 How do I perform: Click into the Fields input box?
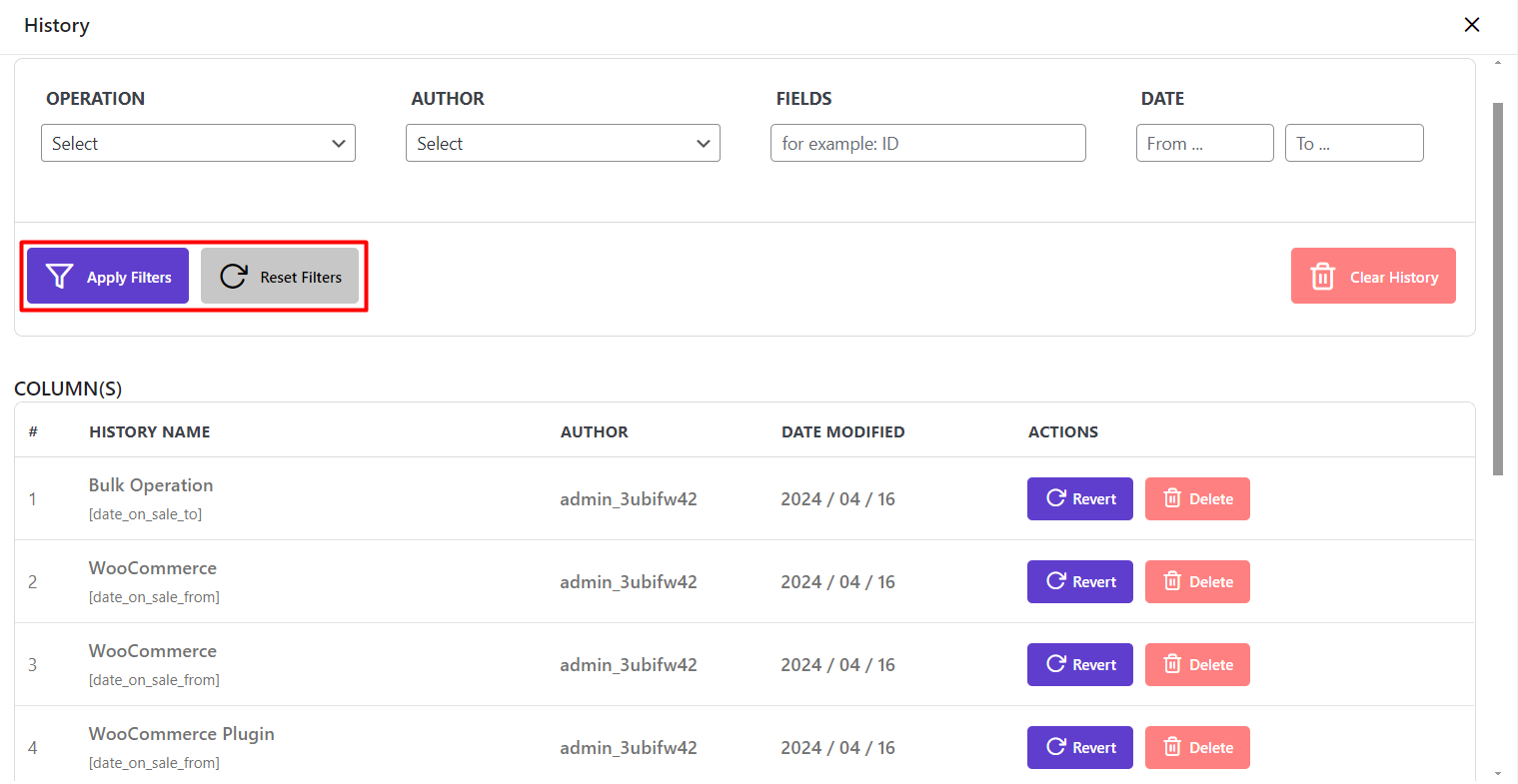(927, 143)
